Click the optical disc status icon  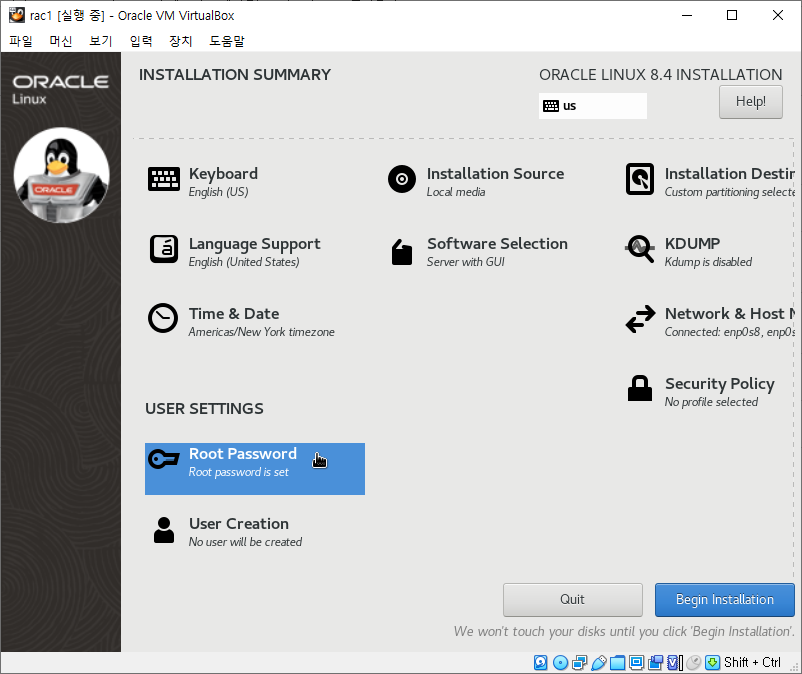tap(561, 663)
